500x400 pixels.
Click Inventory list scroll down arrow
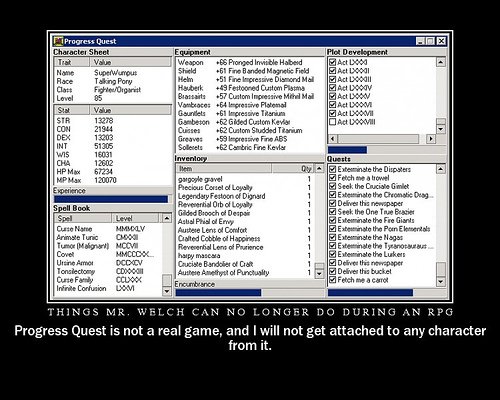pyautogui.click(x=319, y=273)
